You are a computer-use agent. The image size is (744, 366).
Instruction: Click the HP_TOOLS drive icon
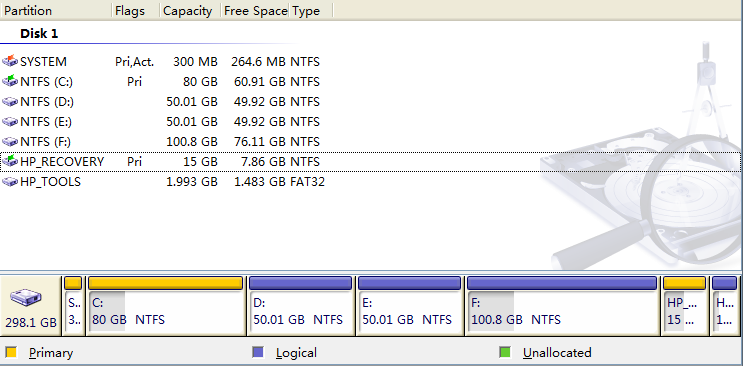(10, 181)
